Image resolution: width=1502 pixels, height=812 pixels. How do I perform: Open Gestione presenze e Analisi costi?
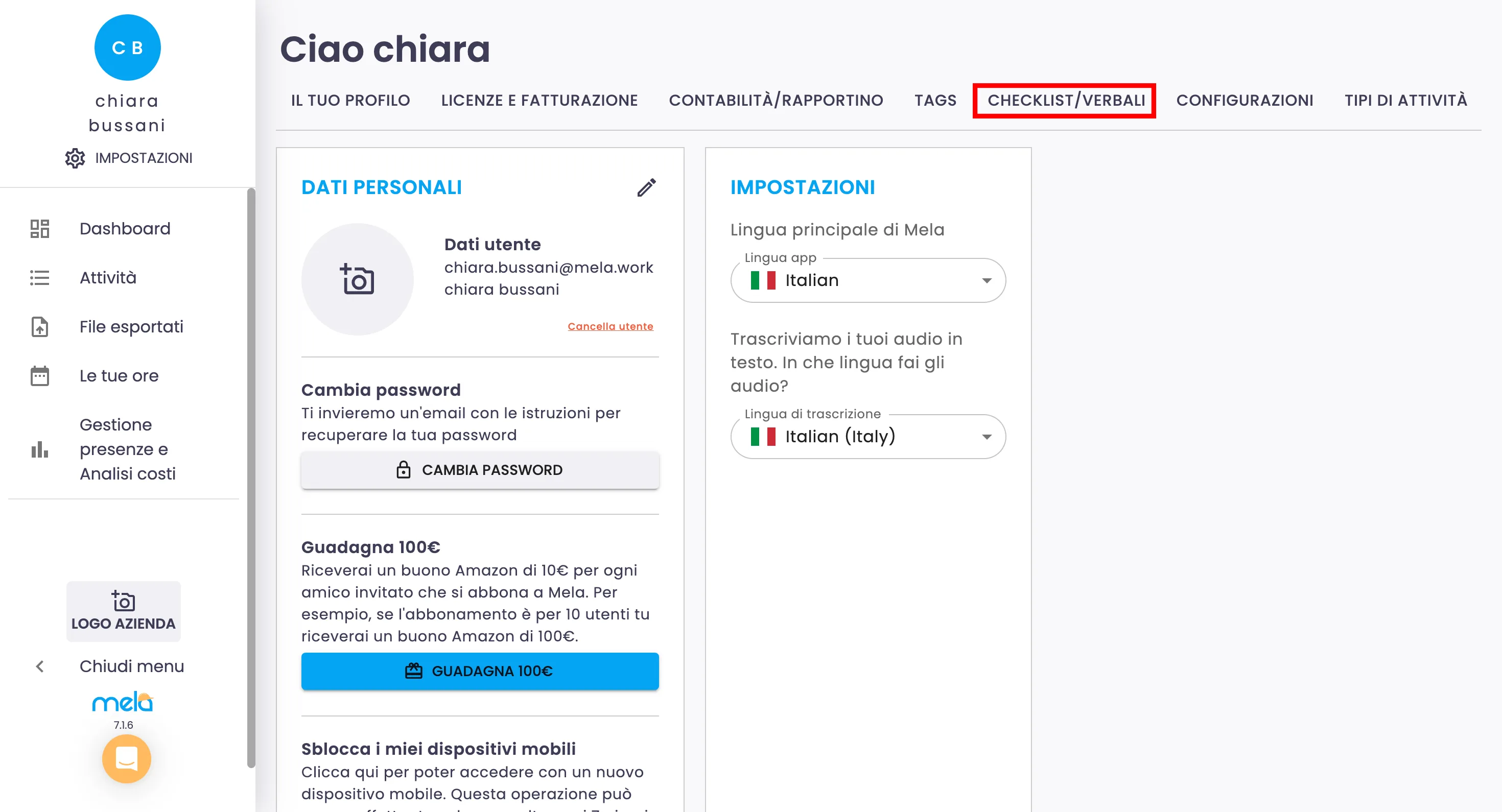tap(127, 449)
